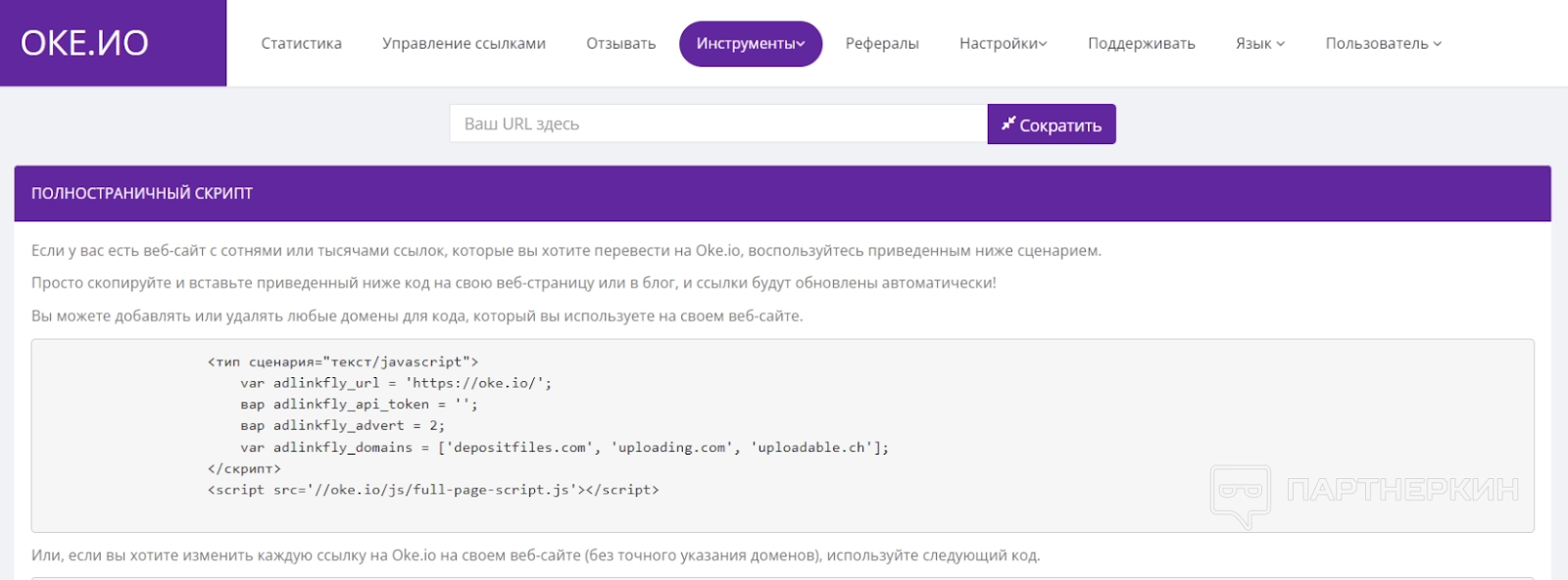Focus the 'Ваш URL здесь' input field

(717, 124)
